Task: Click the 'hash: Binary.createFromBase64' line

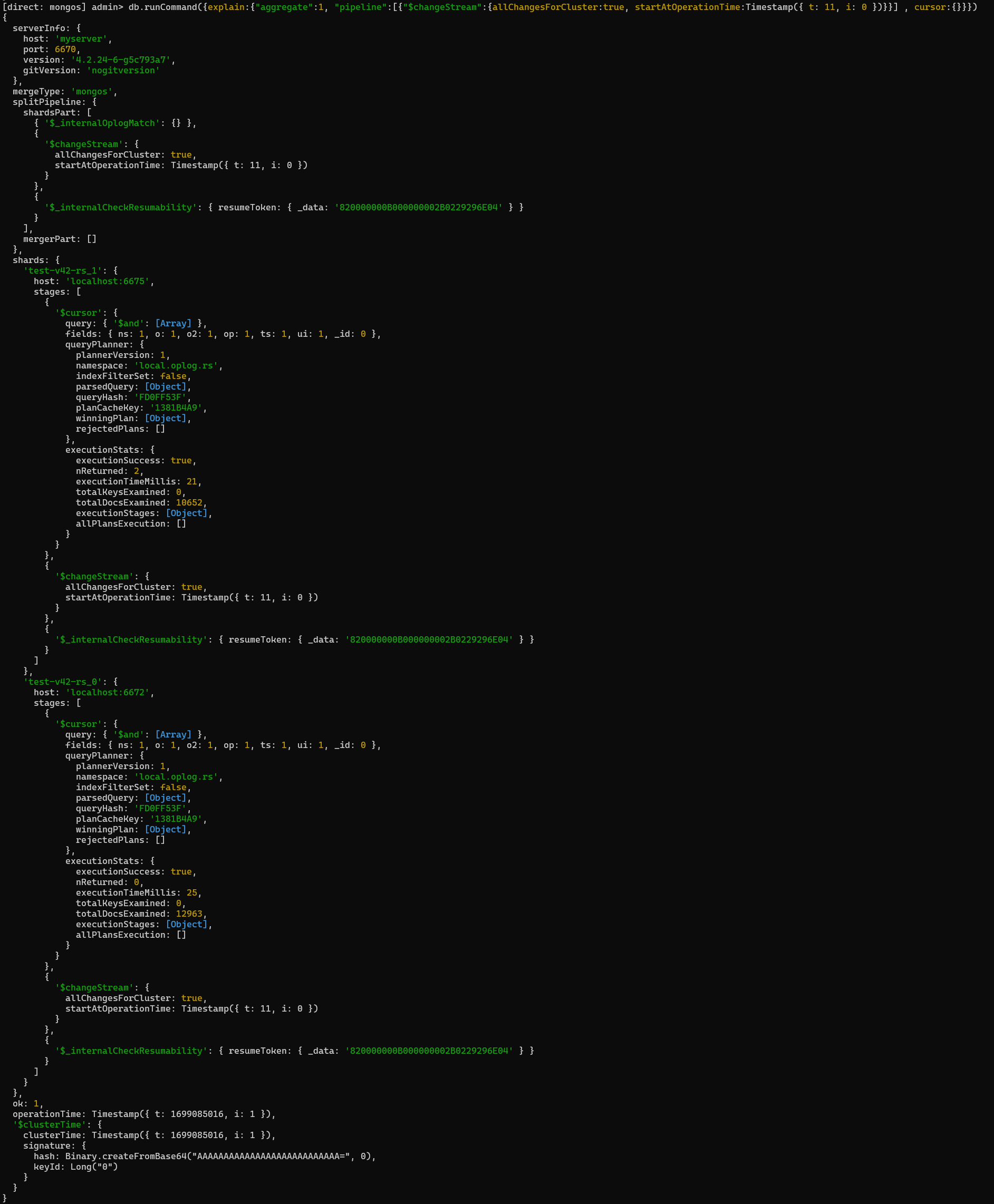Action: point(205,1157)
